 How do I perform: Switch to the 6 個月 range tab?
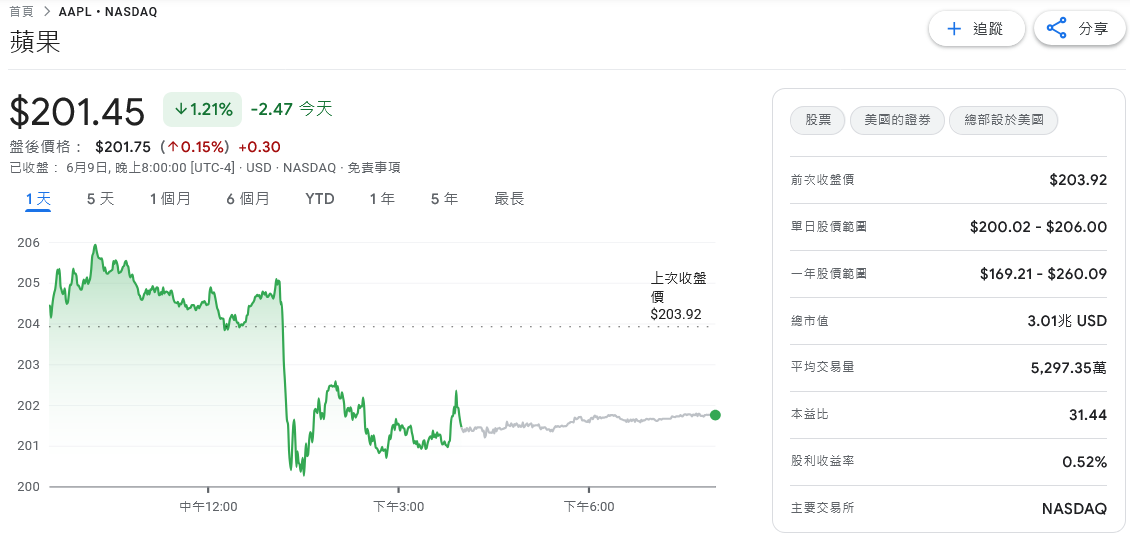(248, 199)
